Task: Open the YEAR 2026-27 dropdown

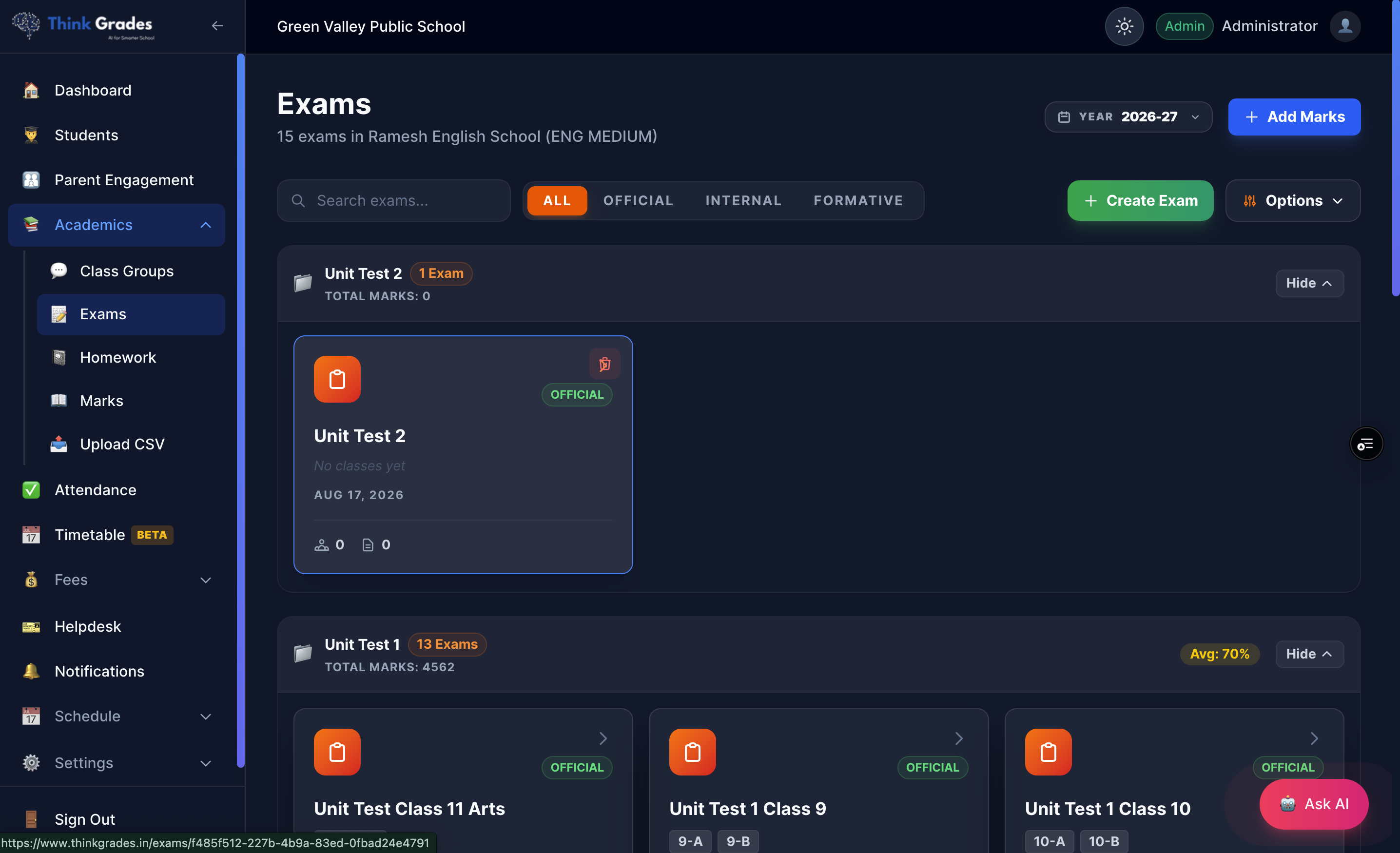Action: pyautogui.click(x=1128, y=117)
